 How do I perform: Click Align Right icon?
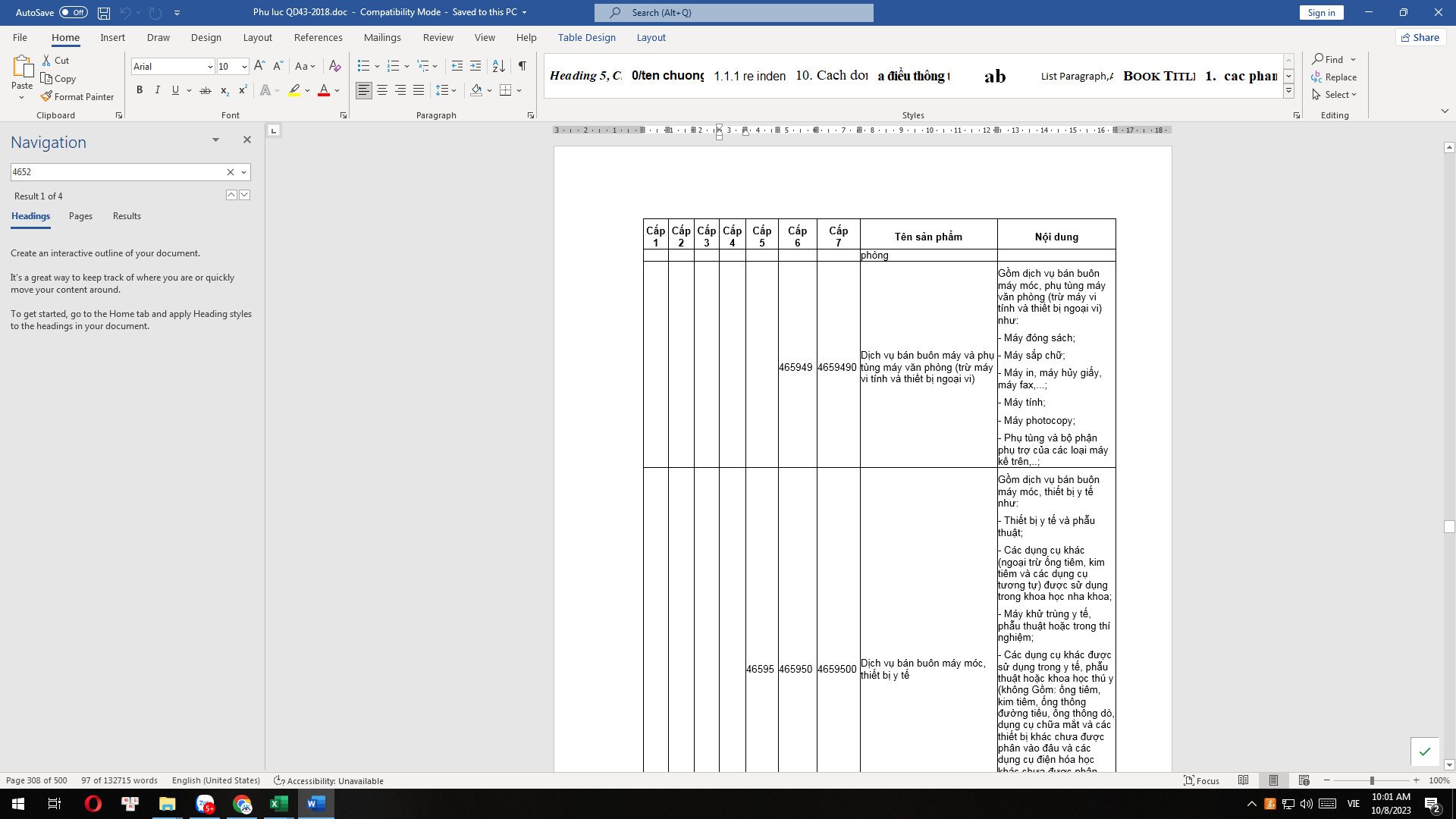pos(400,90)
